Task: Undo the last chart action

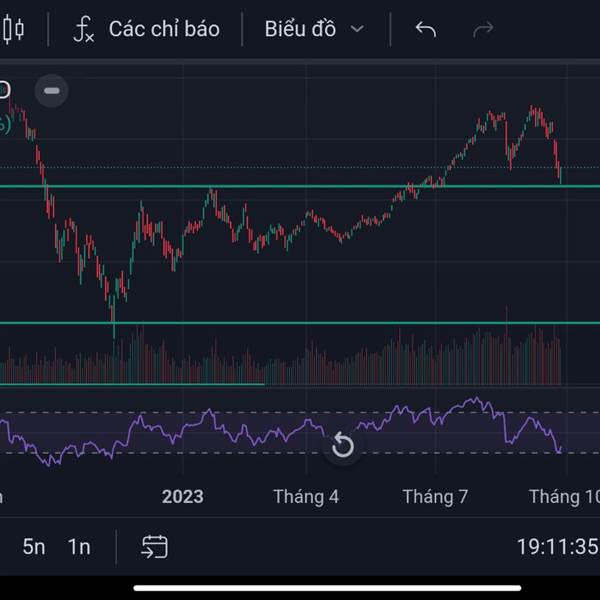Action: pyautogui.click(x=426, y=29)
